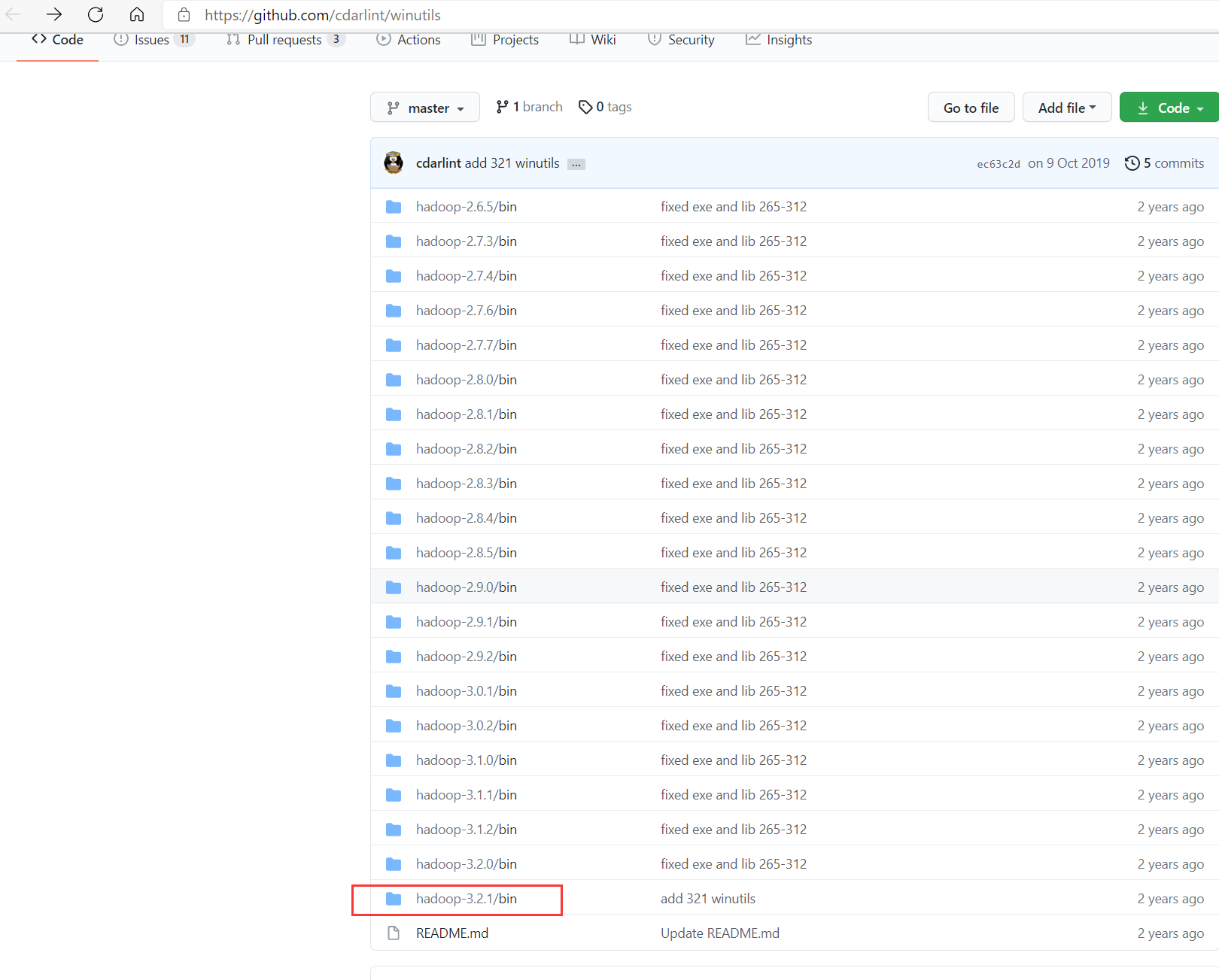Click the branch icon before '1 branch'

(x=502, y=106)
